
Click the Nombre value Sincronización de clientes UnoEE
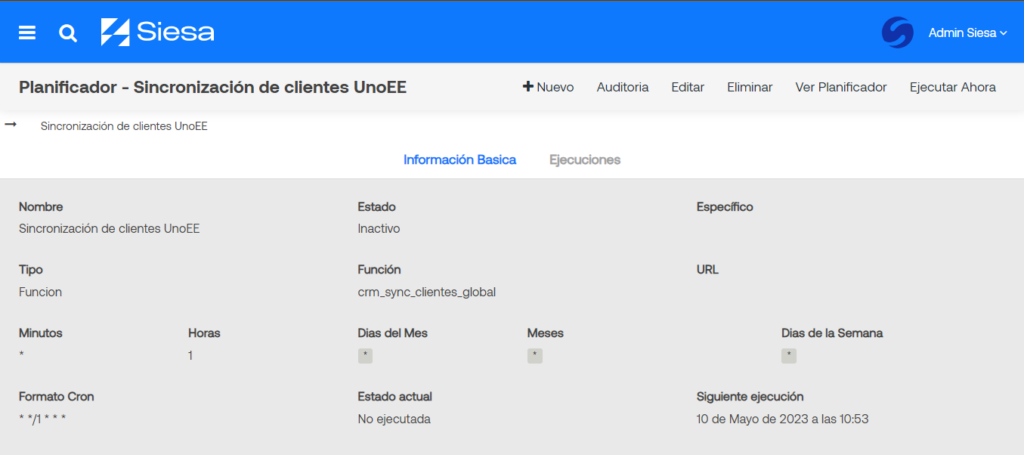tap(109, 229)
